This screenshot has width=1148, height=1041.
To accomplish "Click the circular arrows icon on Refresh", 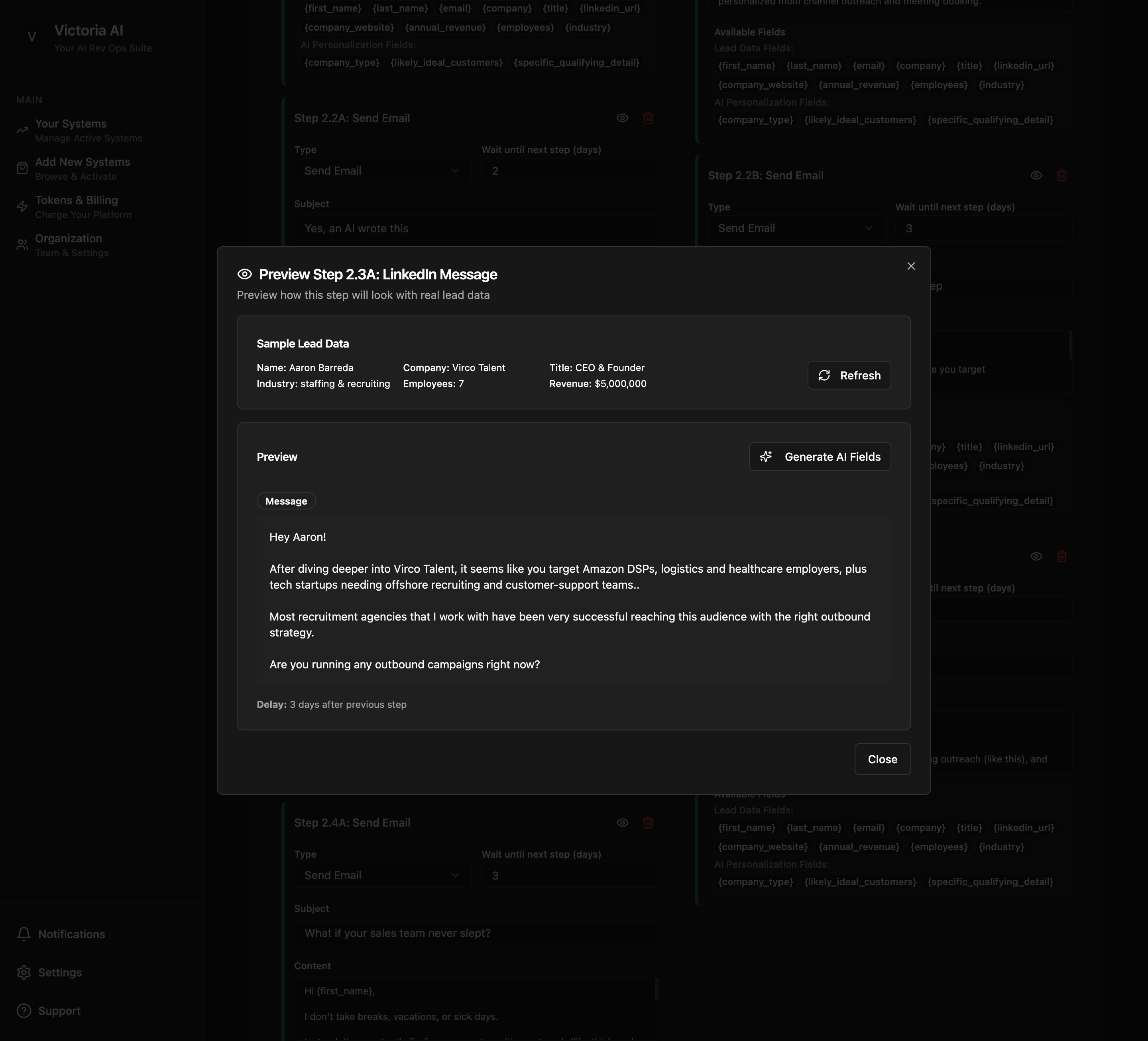I will point(824,375).
